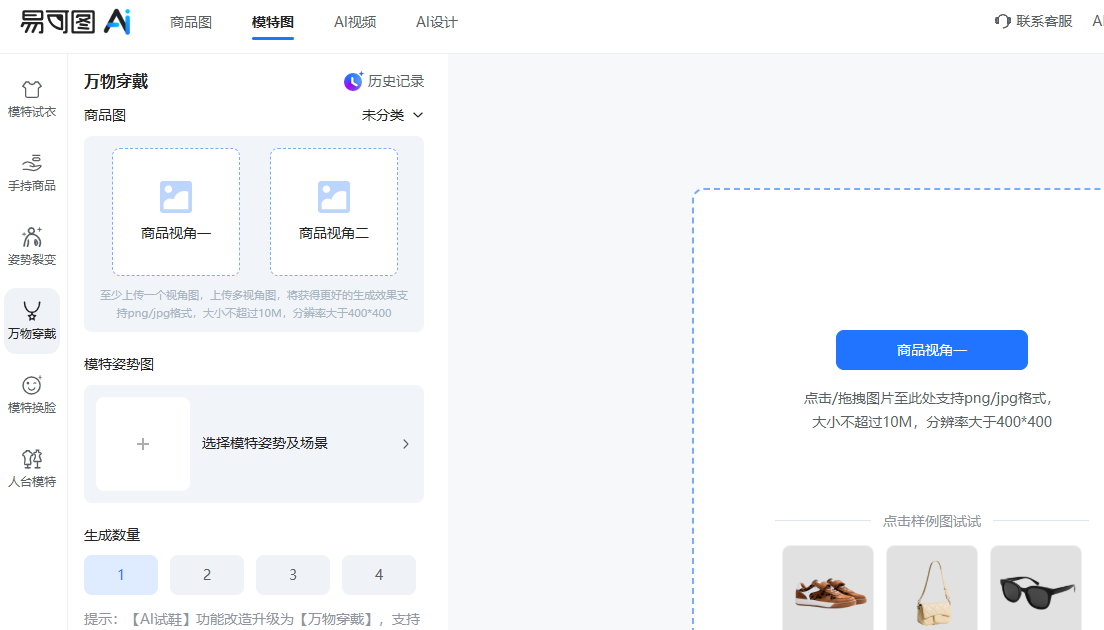Choose generation count 4
This screenshot has width=1104, height=630.
coord(379,575)
